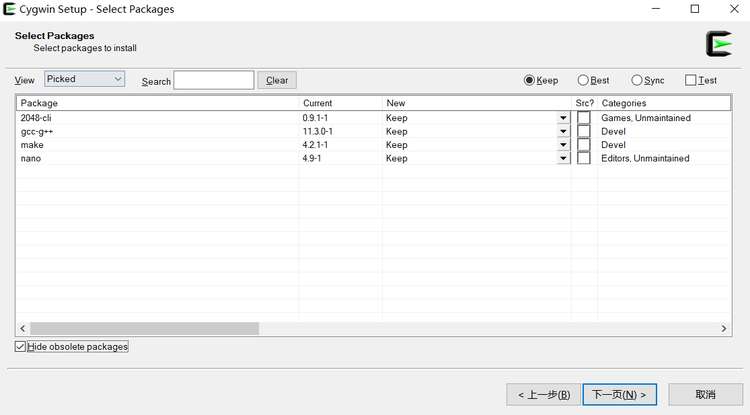Click Devel category in gcc-g++ row
This screenshot has width=750, height=415.
[613, 131]
